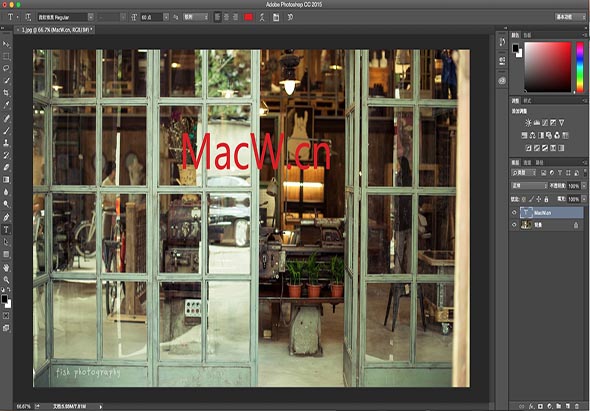Switch to the Channels tab
The height and width of the screenshot is (411, 590).
[528, 163]
